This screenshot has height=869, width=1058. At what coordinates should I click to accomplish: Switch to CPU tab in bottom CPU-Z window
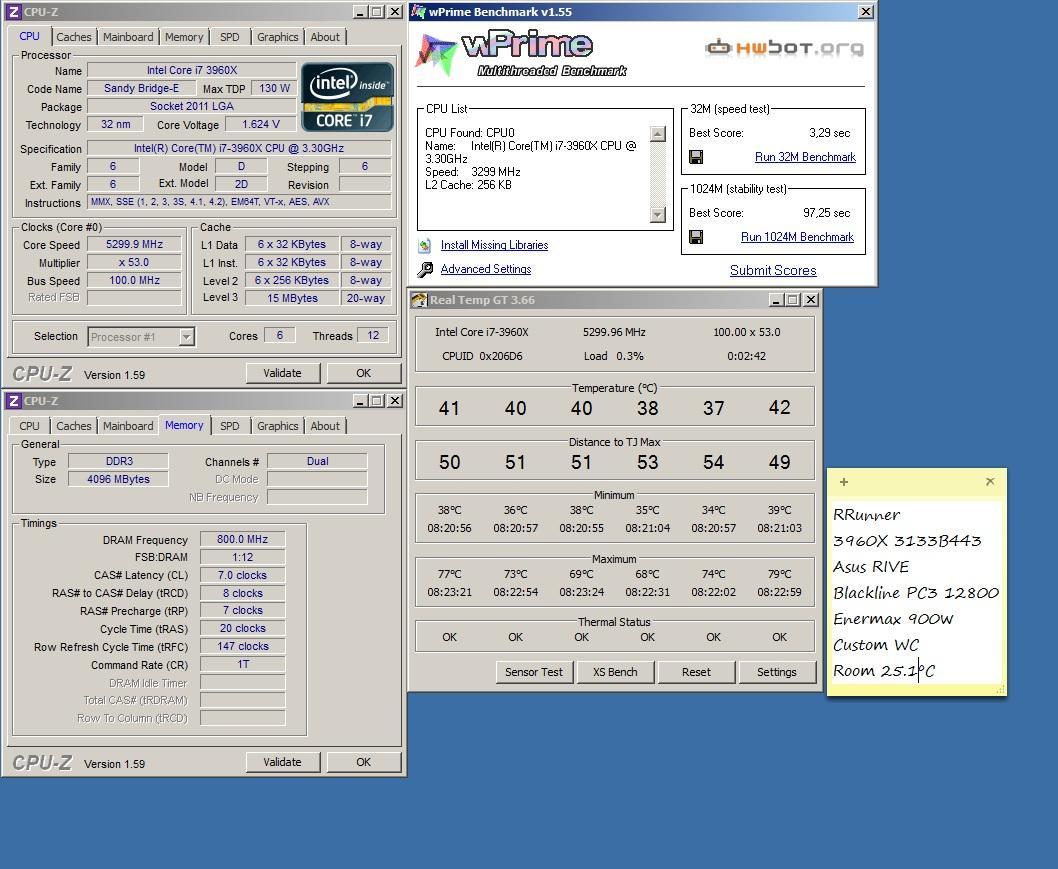29,426
